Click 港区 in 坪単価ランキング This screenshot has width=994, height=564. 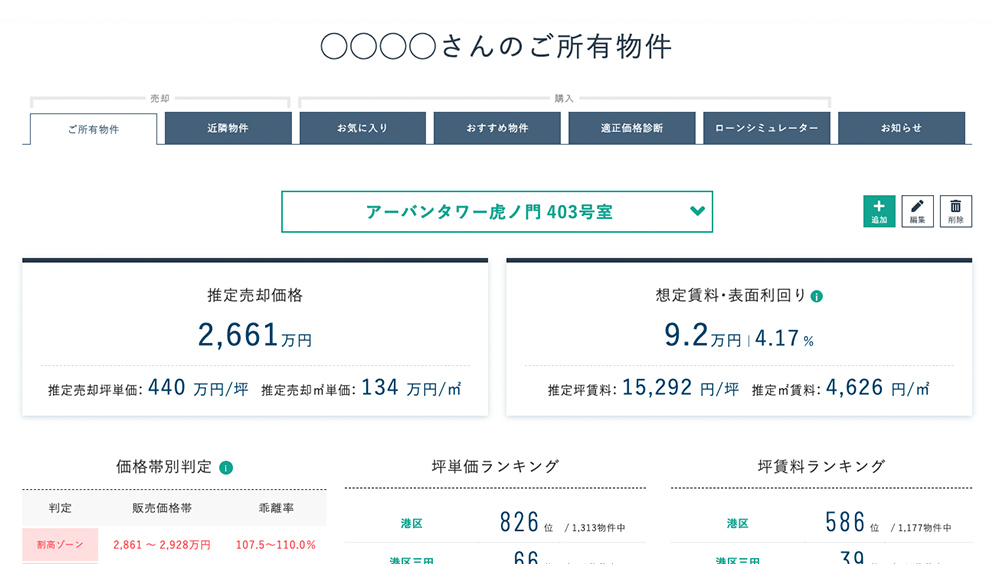tap(411, 524)
